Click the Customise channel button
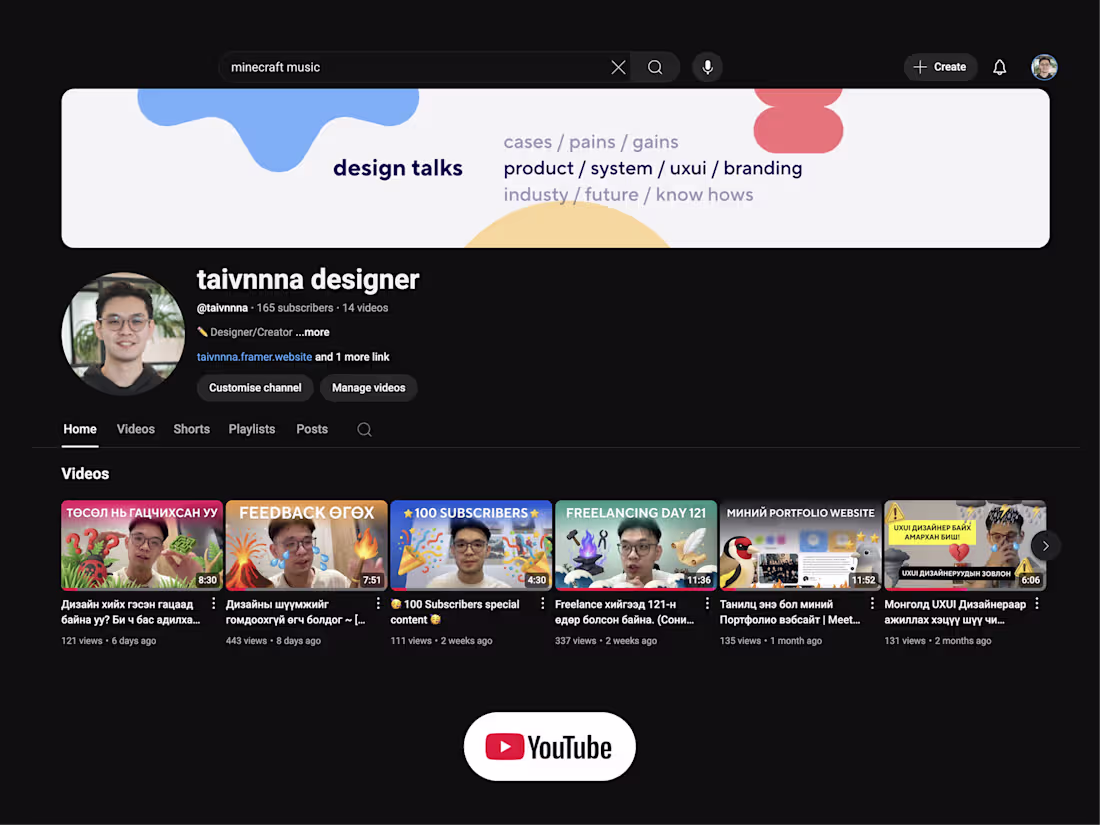 pos(254,388)
